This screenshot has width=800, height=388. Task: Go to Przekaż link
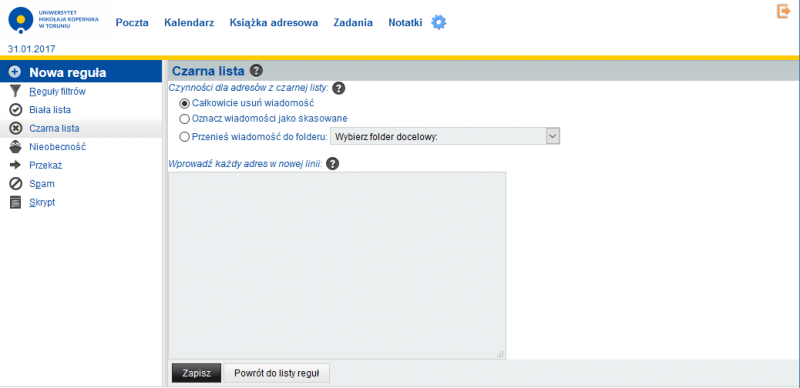[46, 165]
